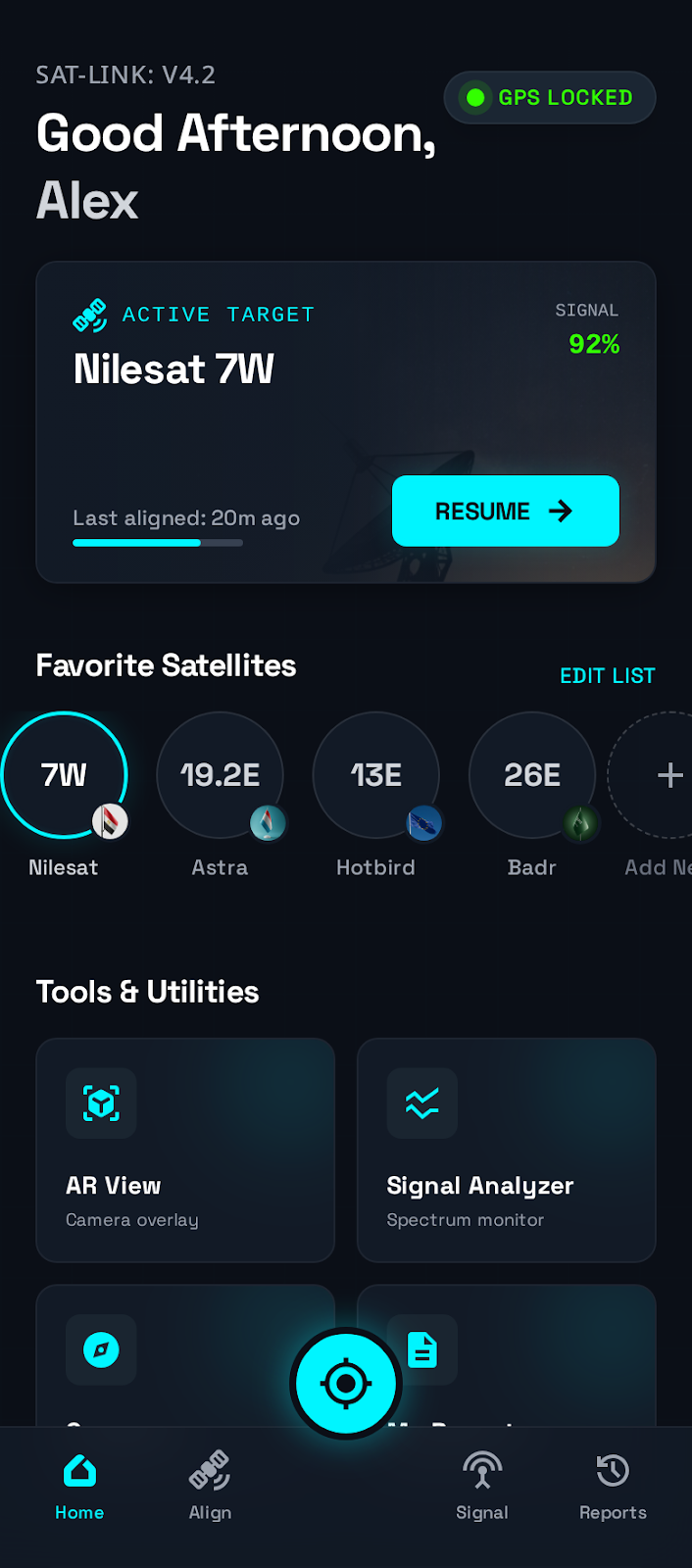
Task: Click the alignment progress bar
Action: (x=157, y=542)
